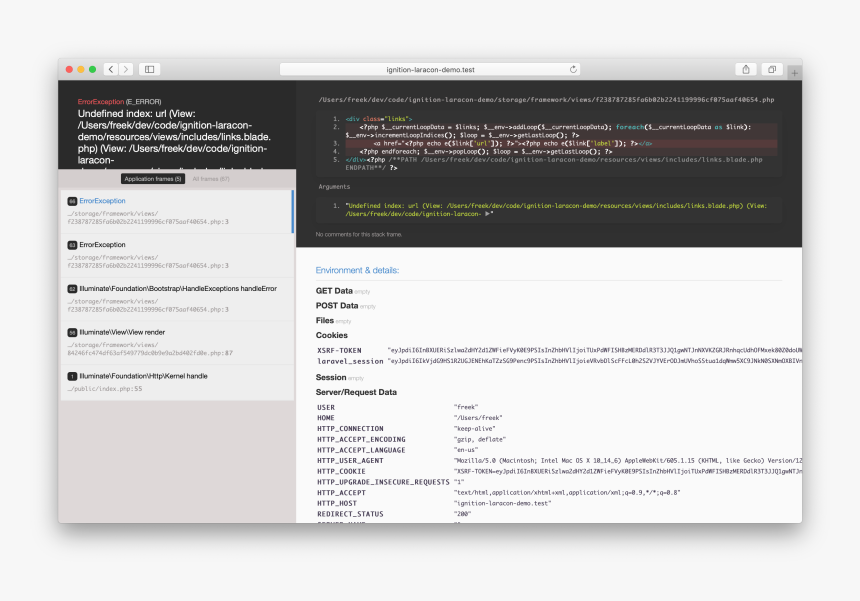This screenshot has height=601, width=860.
Task: Toggle the Safari sidebar icon
Action: point(149,69)
